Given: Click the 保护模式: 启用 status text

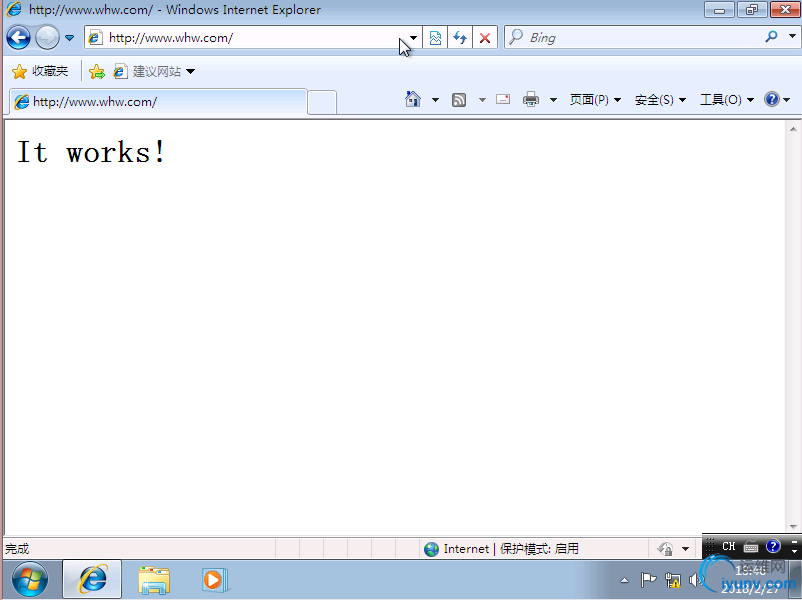Looking at the screenshot, I should (539, 549).
